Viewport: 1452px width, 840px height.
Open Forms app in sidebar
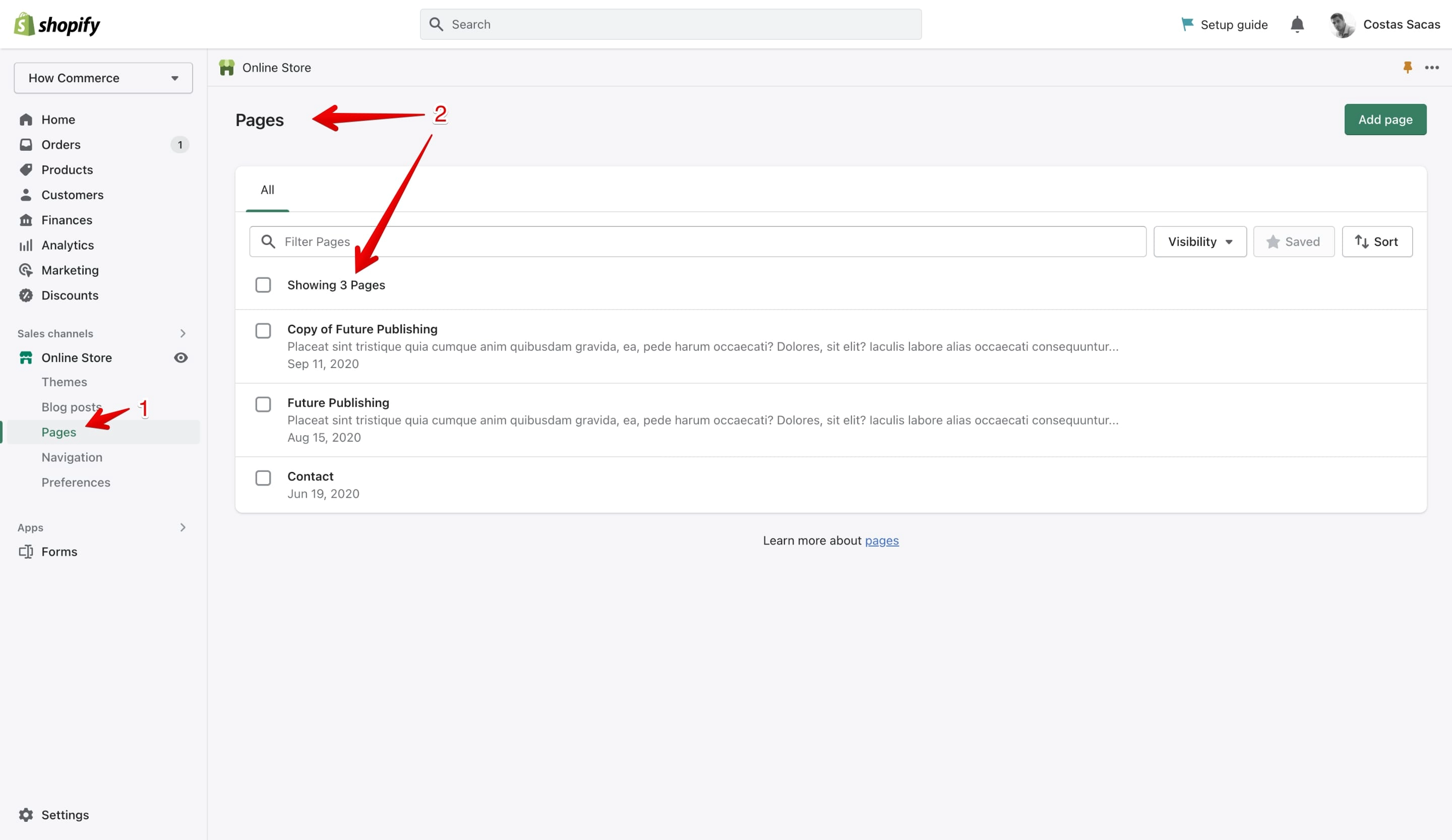[59, 552]
